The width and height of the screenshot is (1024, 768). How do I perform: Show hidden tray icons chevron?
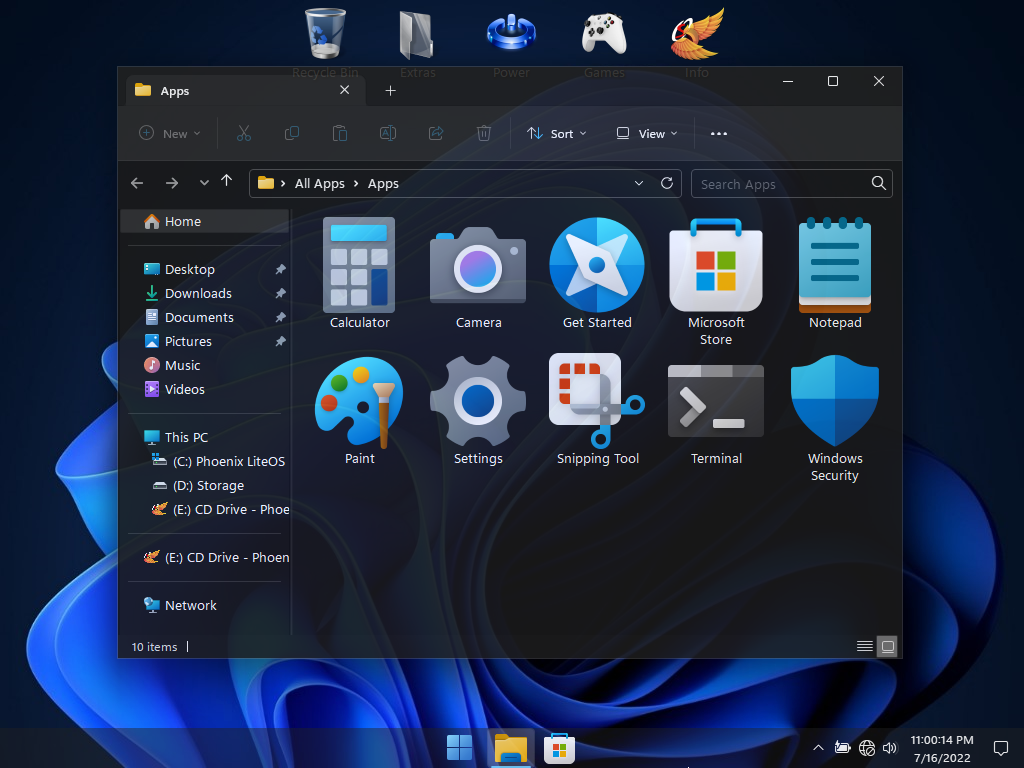point(818,748)
